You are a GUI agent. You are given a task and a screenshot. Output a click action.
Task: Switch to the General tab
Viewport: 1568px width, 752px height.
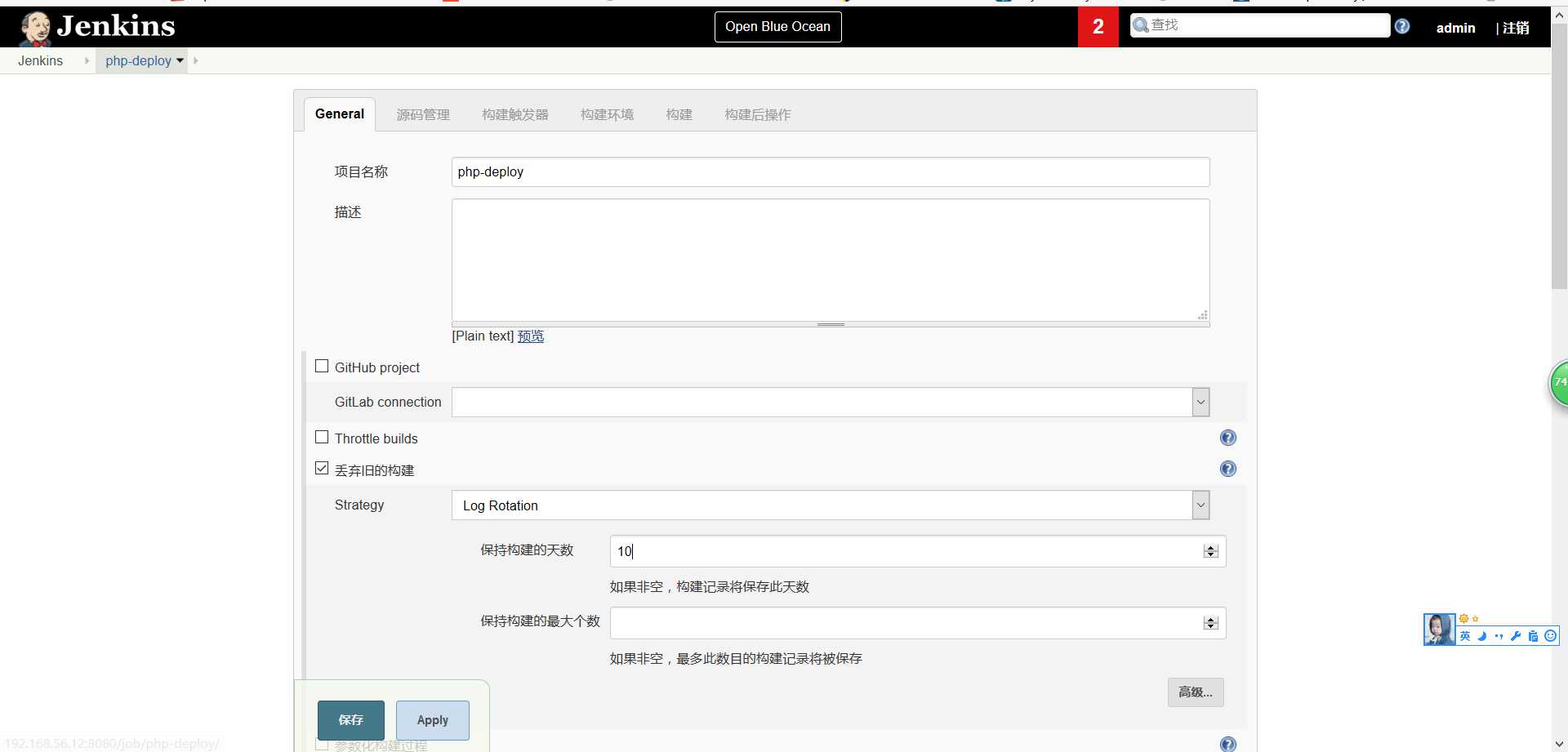340,114
